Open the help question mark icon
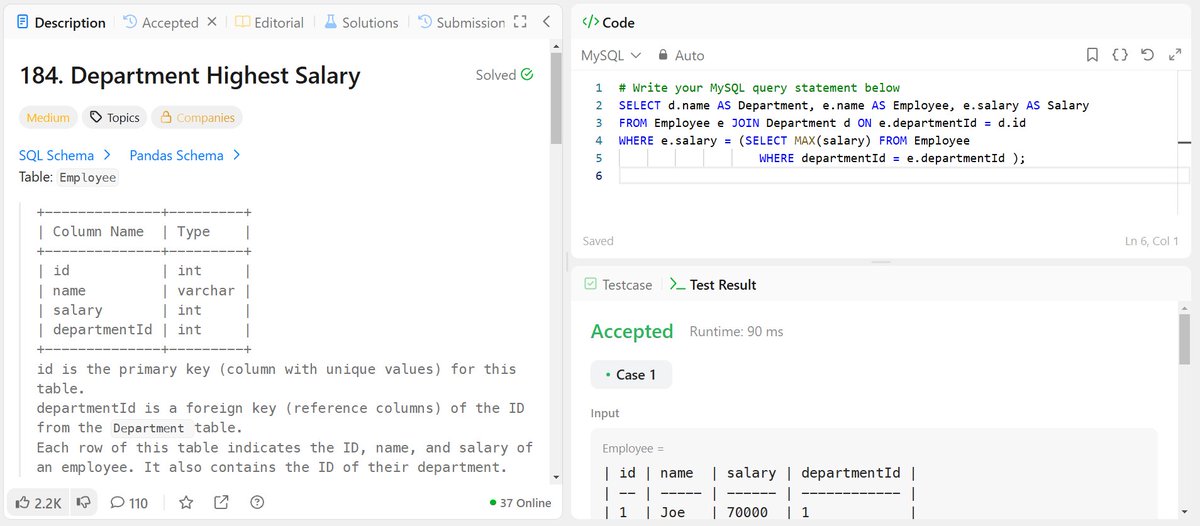The width and height of the screenshot is (1200, 526). [x=257, y=502]
